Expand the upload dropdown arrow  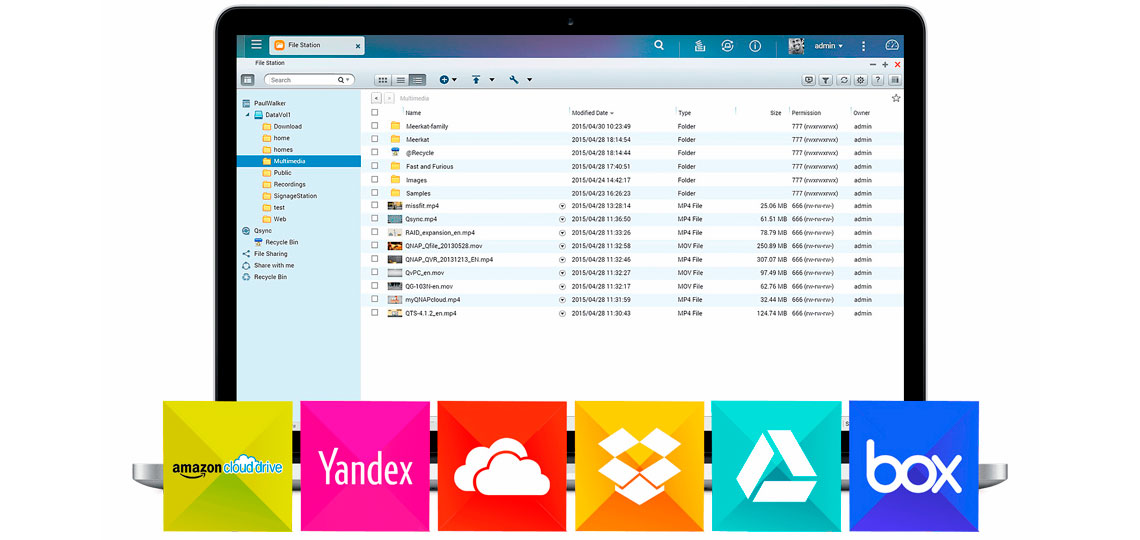pyautogui.click(x=492, y=80)
